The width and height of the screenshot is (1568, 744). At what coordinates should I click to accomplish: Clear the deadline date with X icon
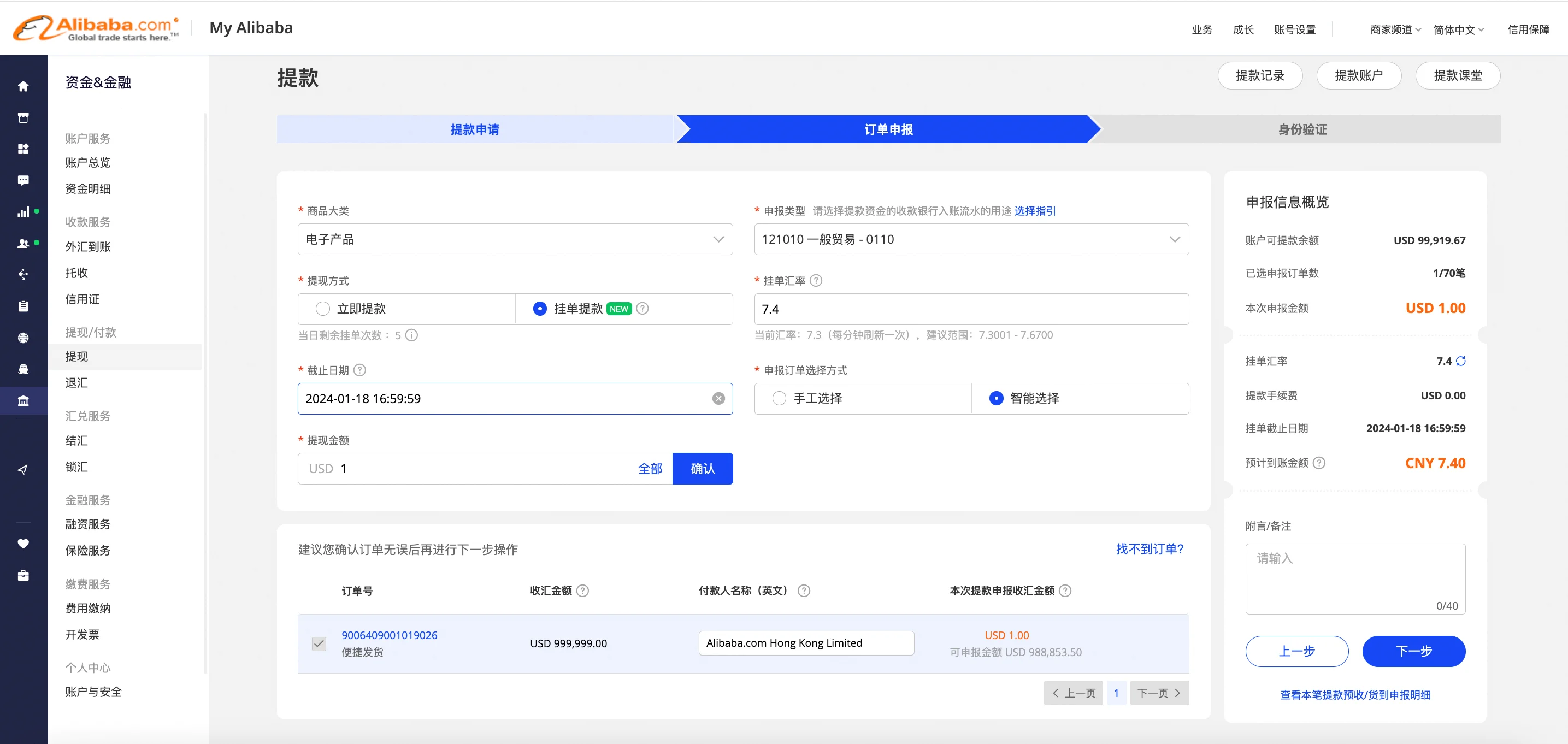[x=718, y=399]
